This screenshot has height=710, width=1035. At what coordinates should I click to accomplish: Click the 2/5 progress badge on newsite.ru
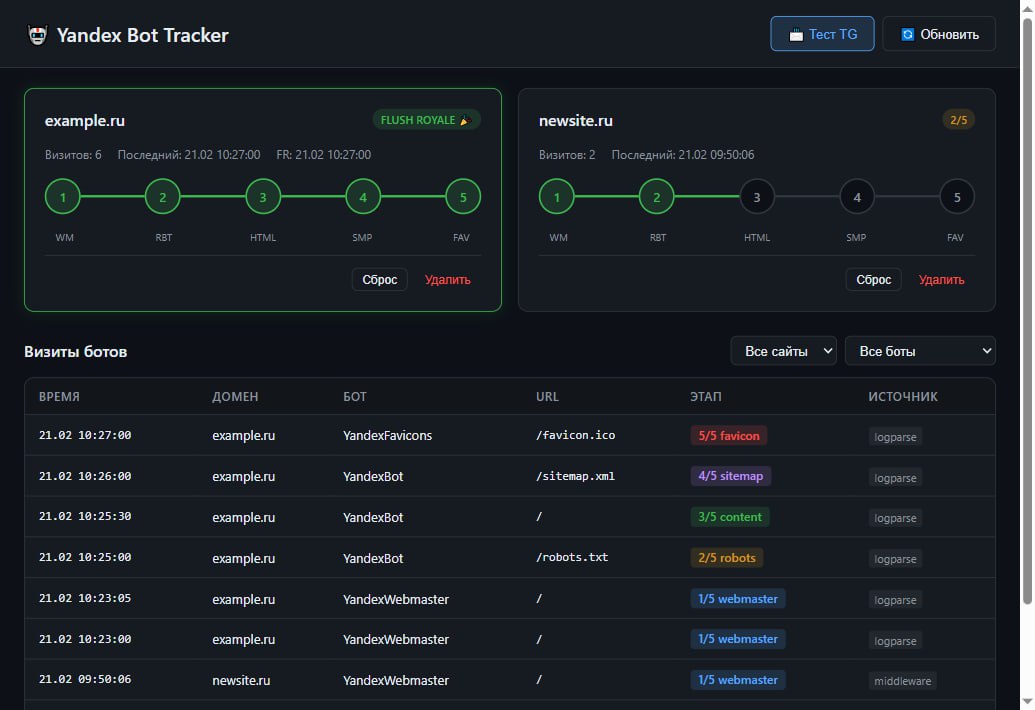(x=958, y=120)
